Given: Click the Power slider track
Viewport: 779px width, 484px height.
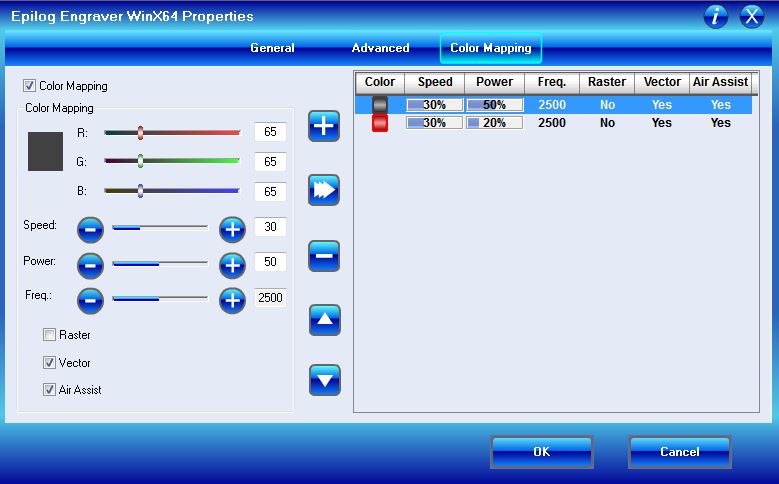Looking at the screenshot, I should pyautogui.click(x=160, y=263).
